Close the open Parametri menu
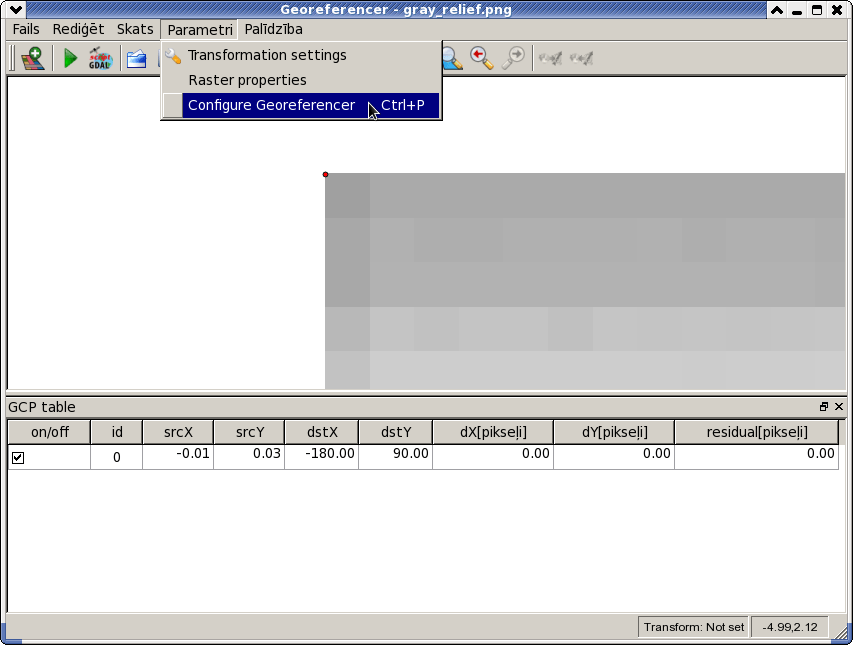The image size is (853, 645). [200, 30]
